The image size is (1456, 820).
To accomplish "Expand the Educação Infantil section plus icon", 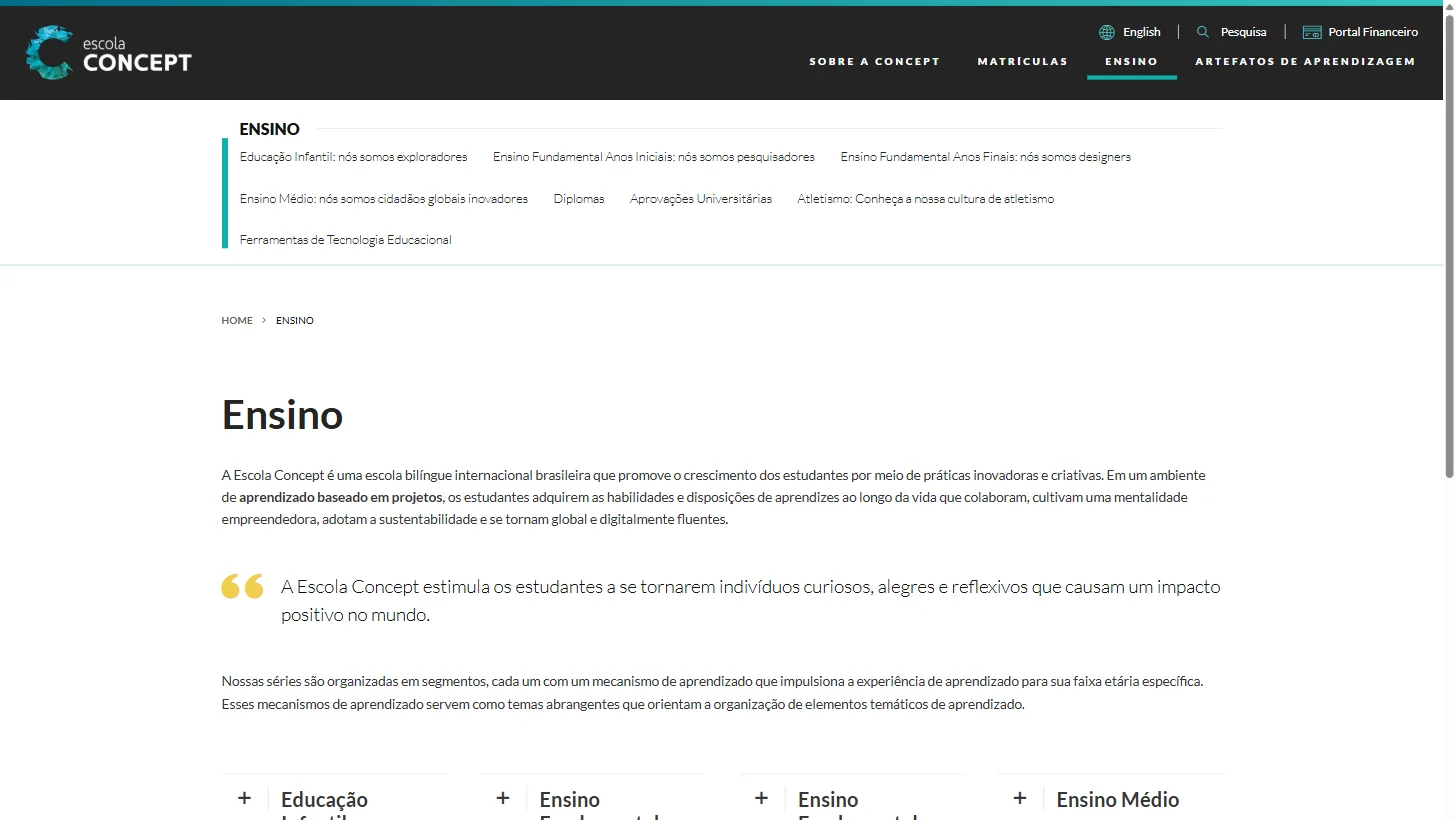I will pos(244,798).
